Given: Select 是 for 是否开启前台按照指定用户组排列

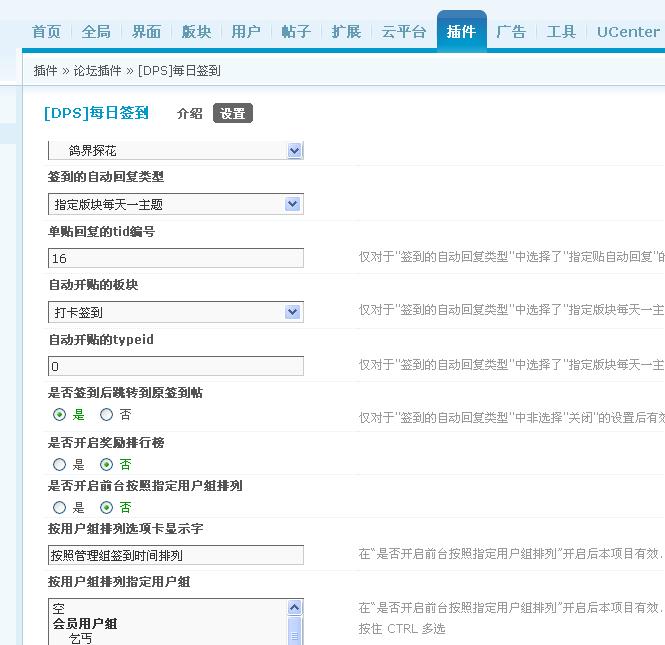Looking at the screenshot, I should (59, 508).
